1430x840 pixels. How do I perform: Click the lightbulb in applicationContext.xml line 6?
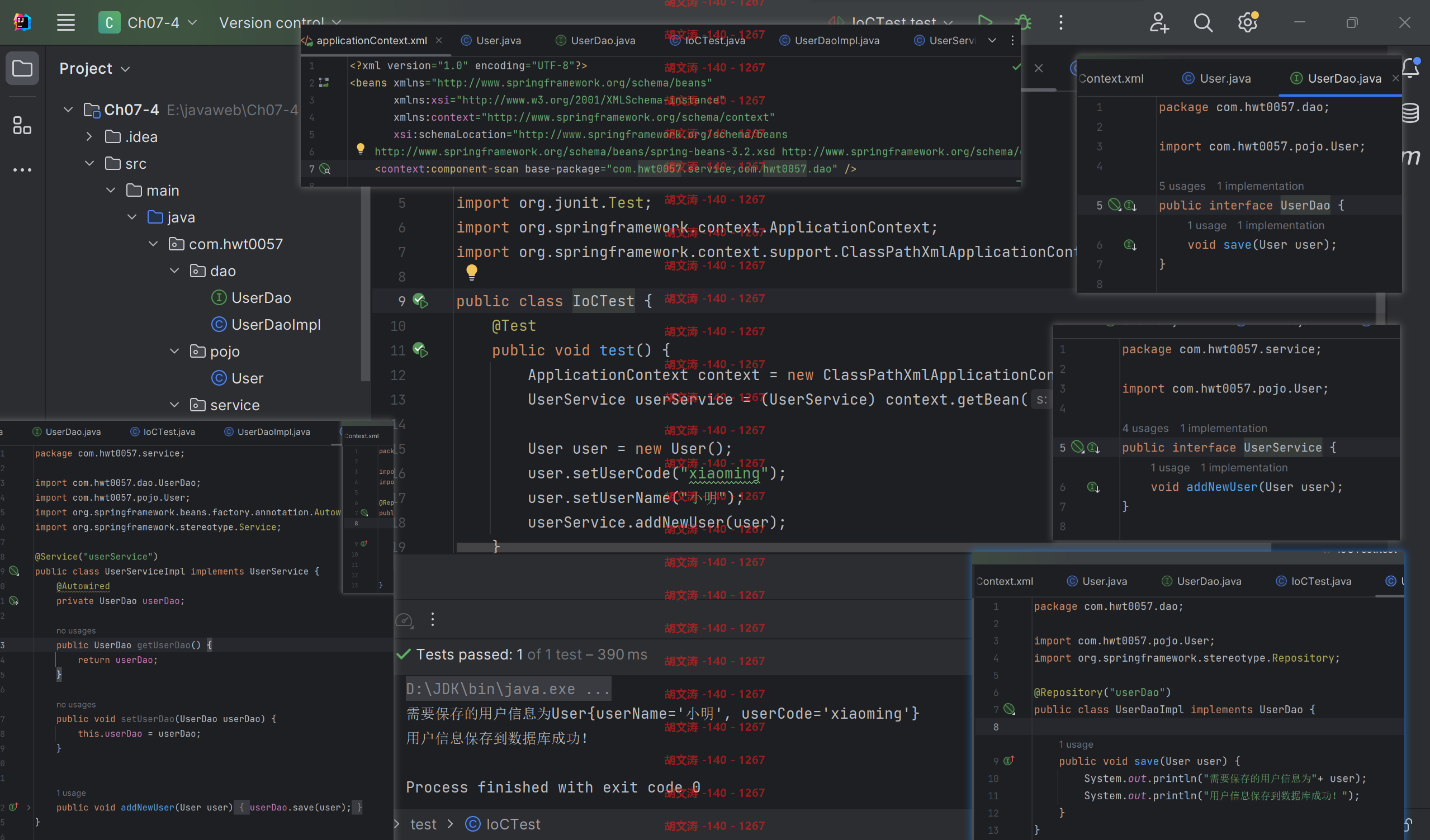click(361, 149)
